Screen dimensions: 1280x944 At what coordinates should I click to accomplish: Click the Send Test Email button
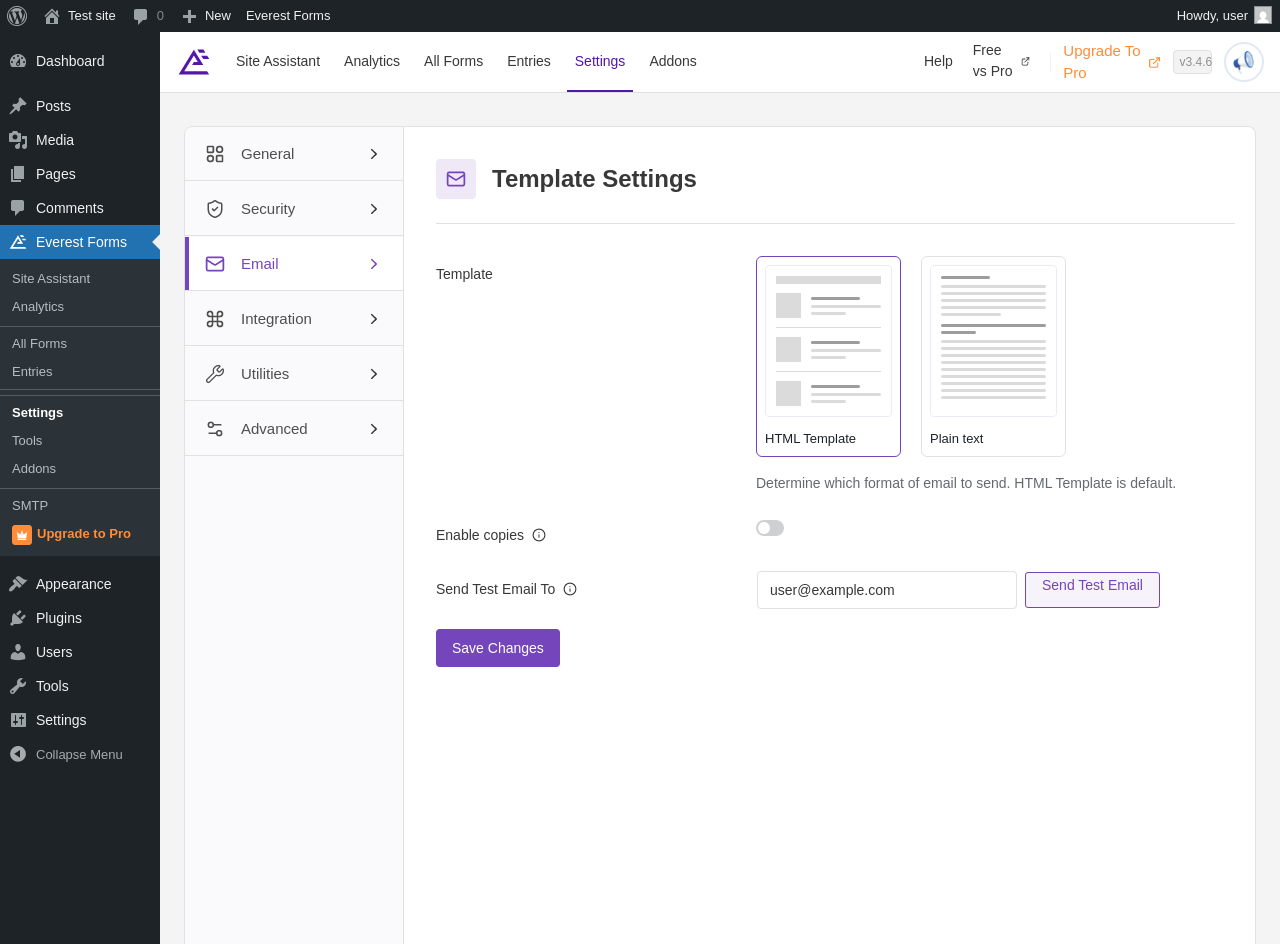point(1092,590)
